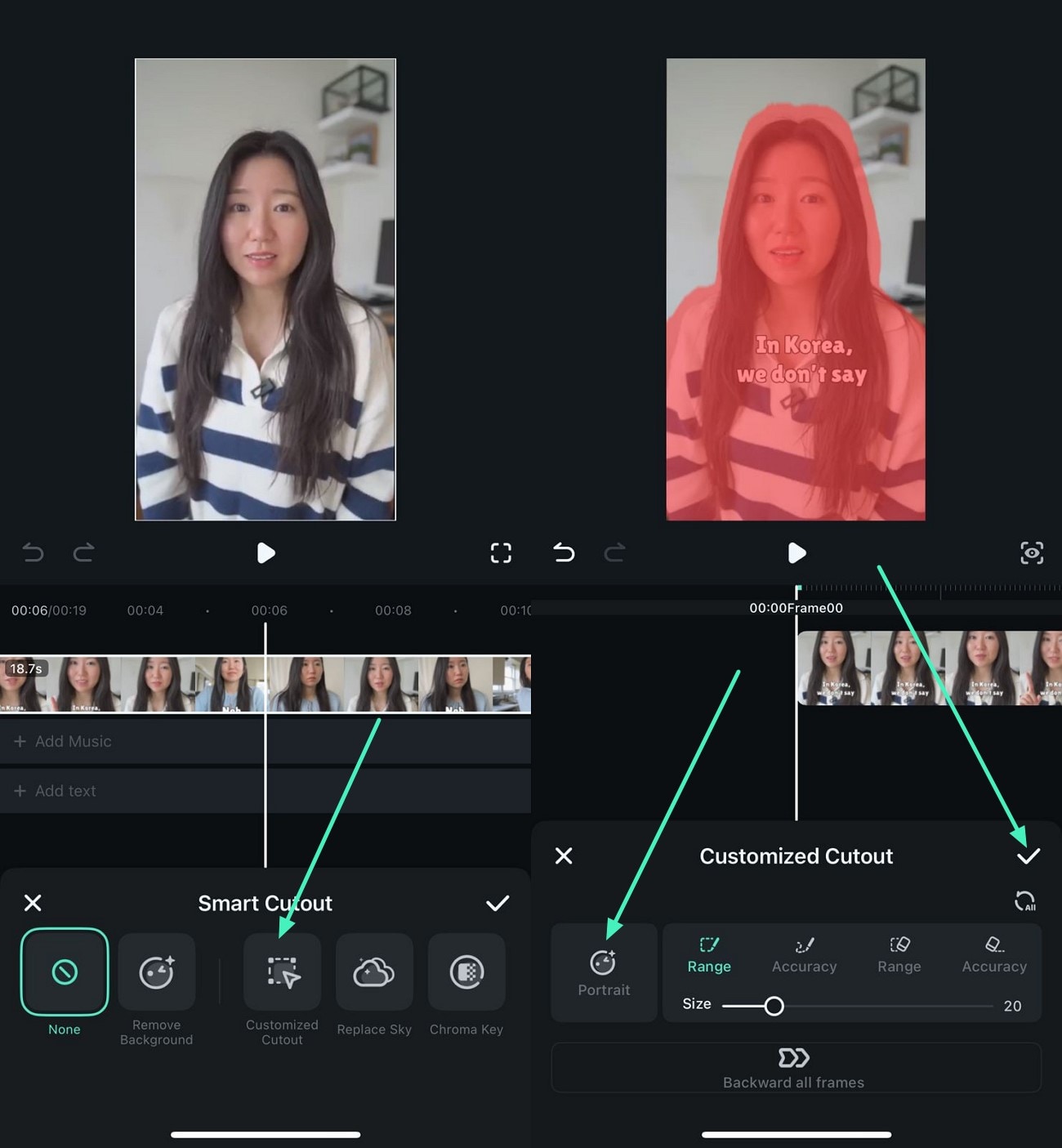Screen dimensions: 1062x1148
Task: Close the Customized Cutout panel
Action: 563,855
